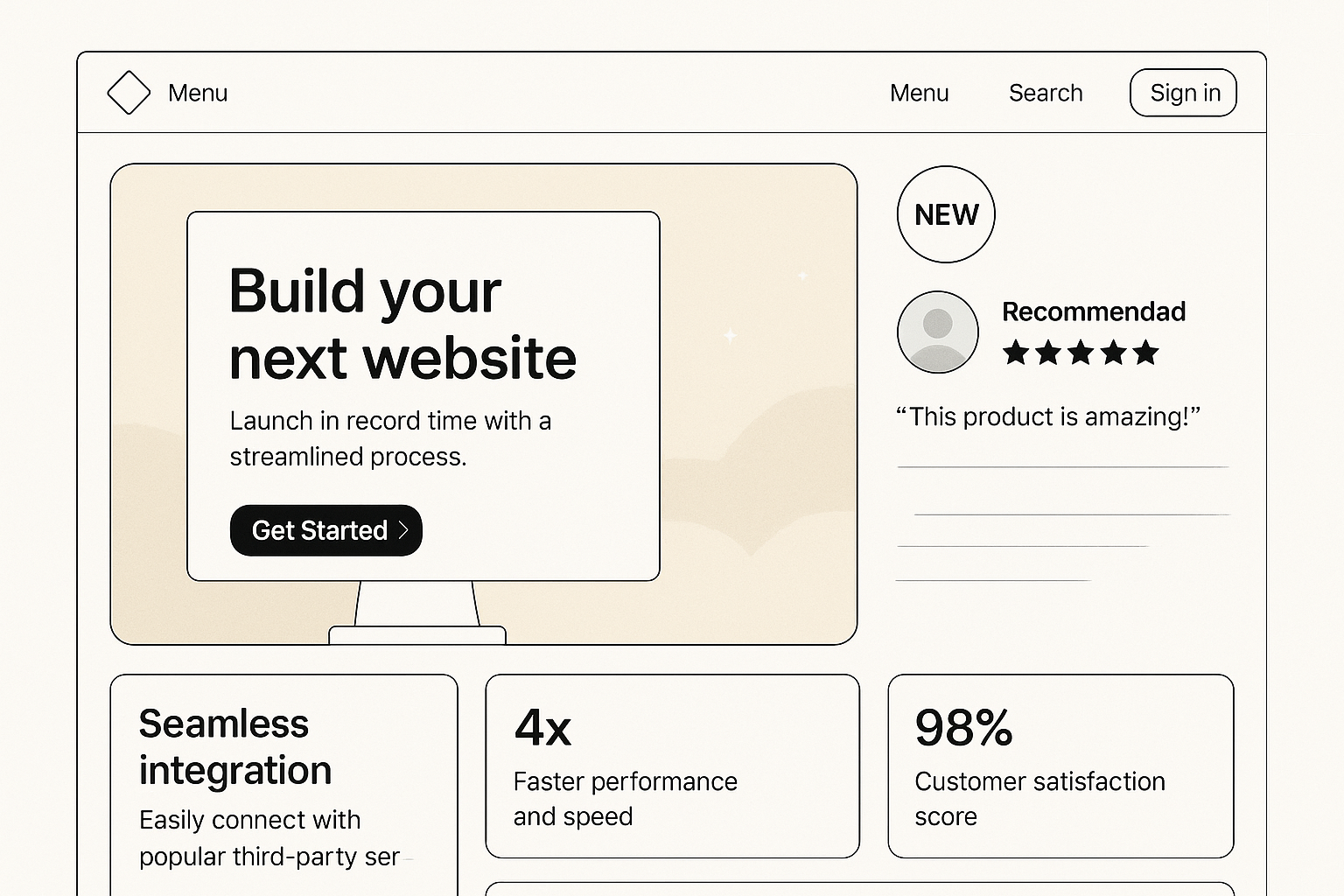The height and width of the screenshot is (896, 1344).
Task: Click the reviewer avatar icon
Action: pos(938,332)
